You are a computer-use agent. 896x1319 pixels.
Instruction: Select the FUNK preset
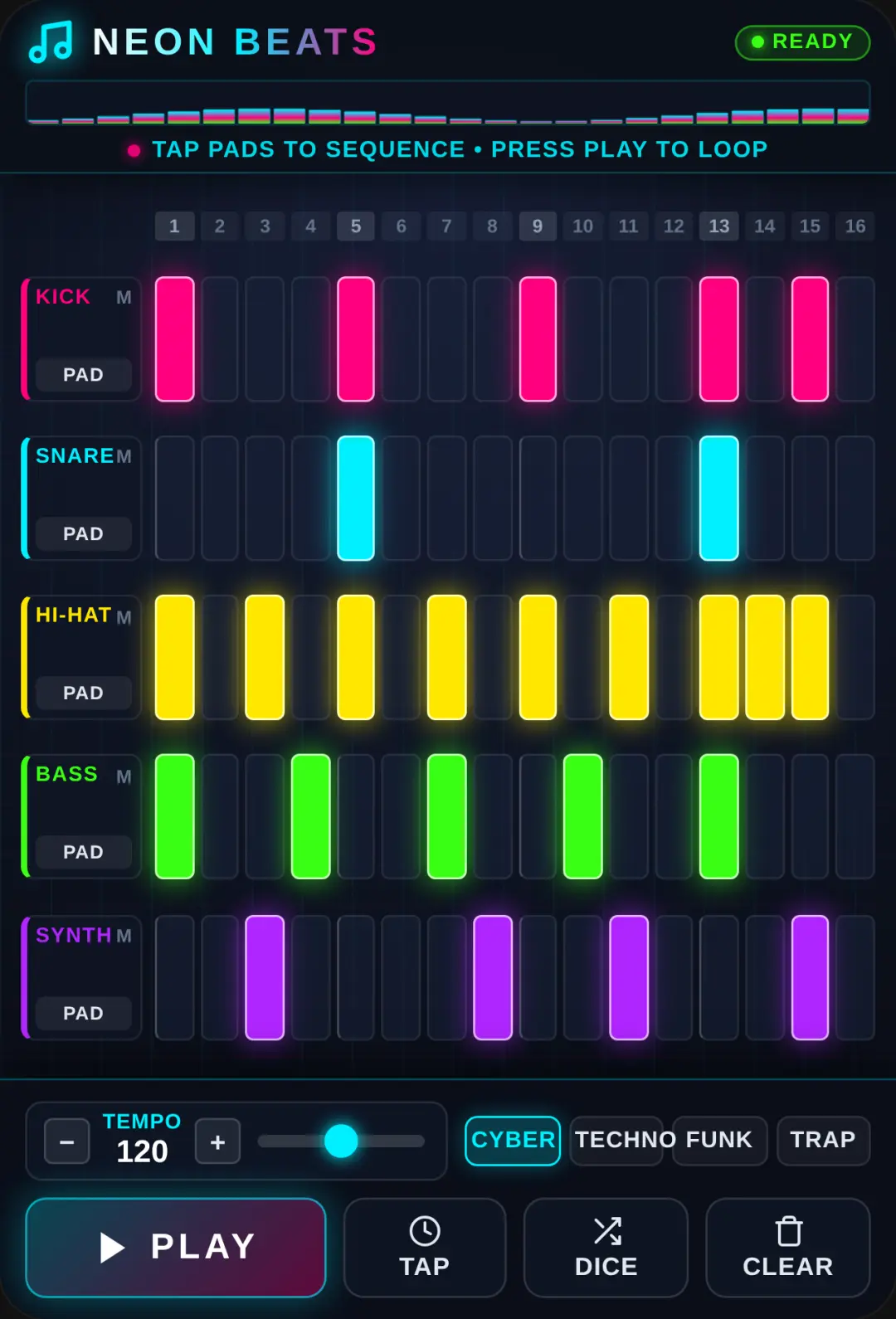719,1141
